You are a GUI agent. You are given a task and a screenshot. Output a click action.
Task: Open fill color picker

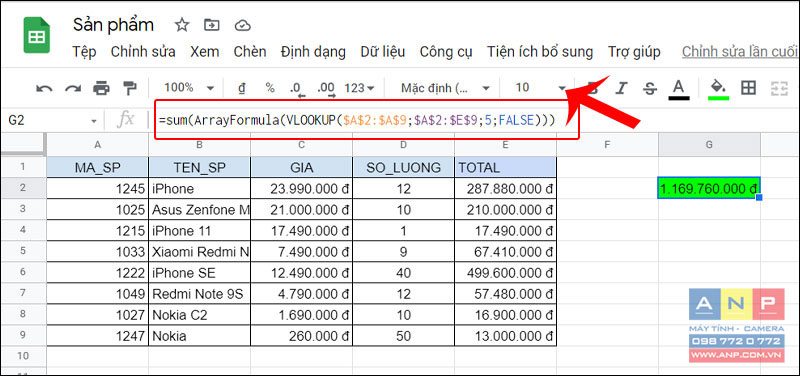pyautogui.click(x=719, y=89)
